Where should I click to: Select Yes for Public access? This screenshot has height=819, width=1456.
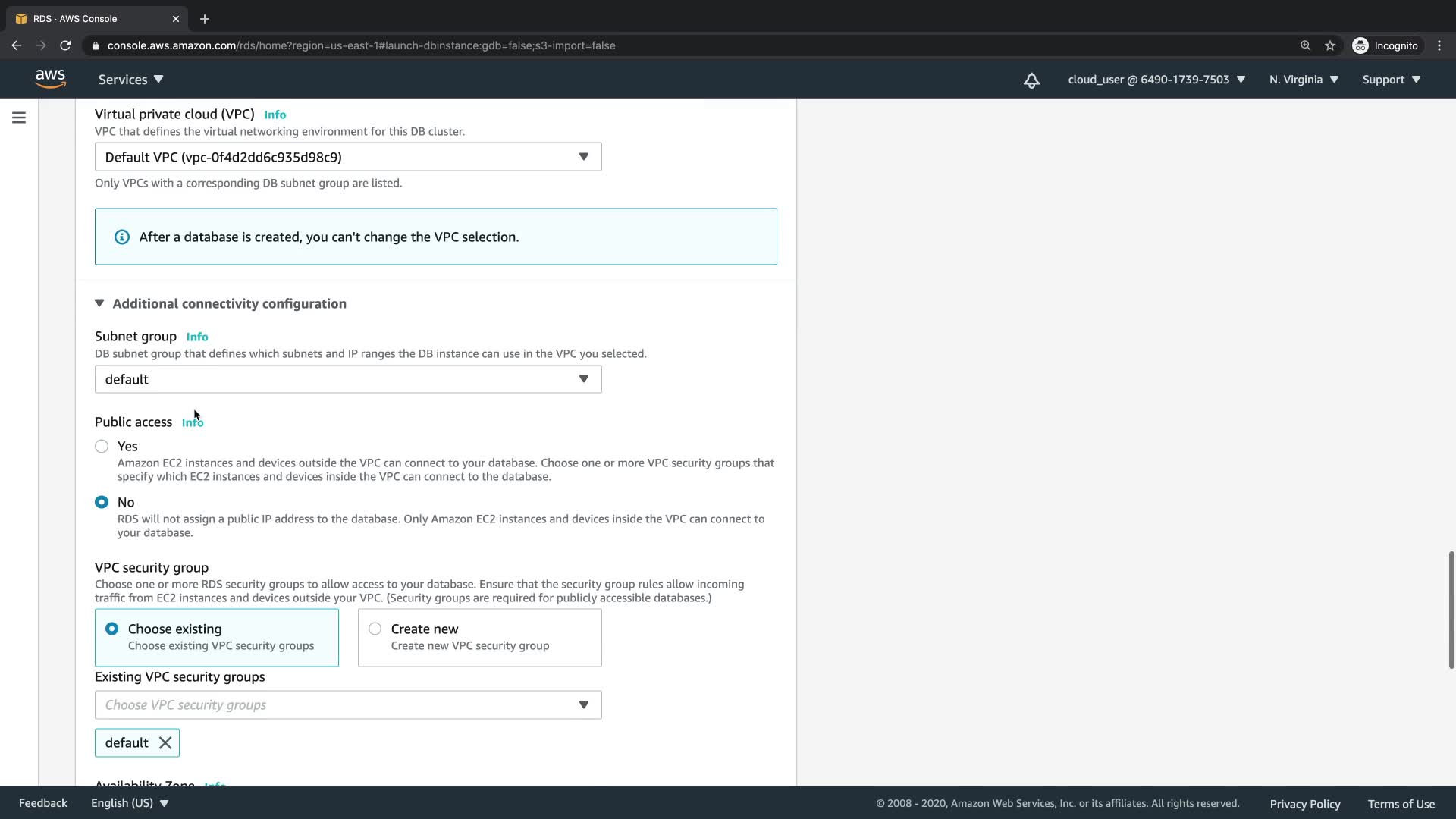[x=102, y=447]
